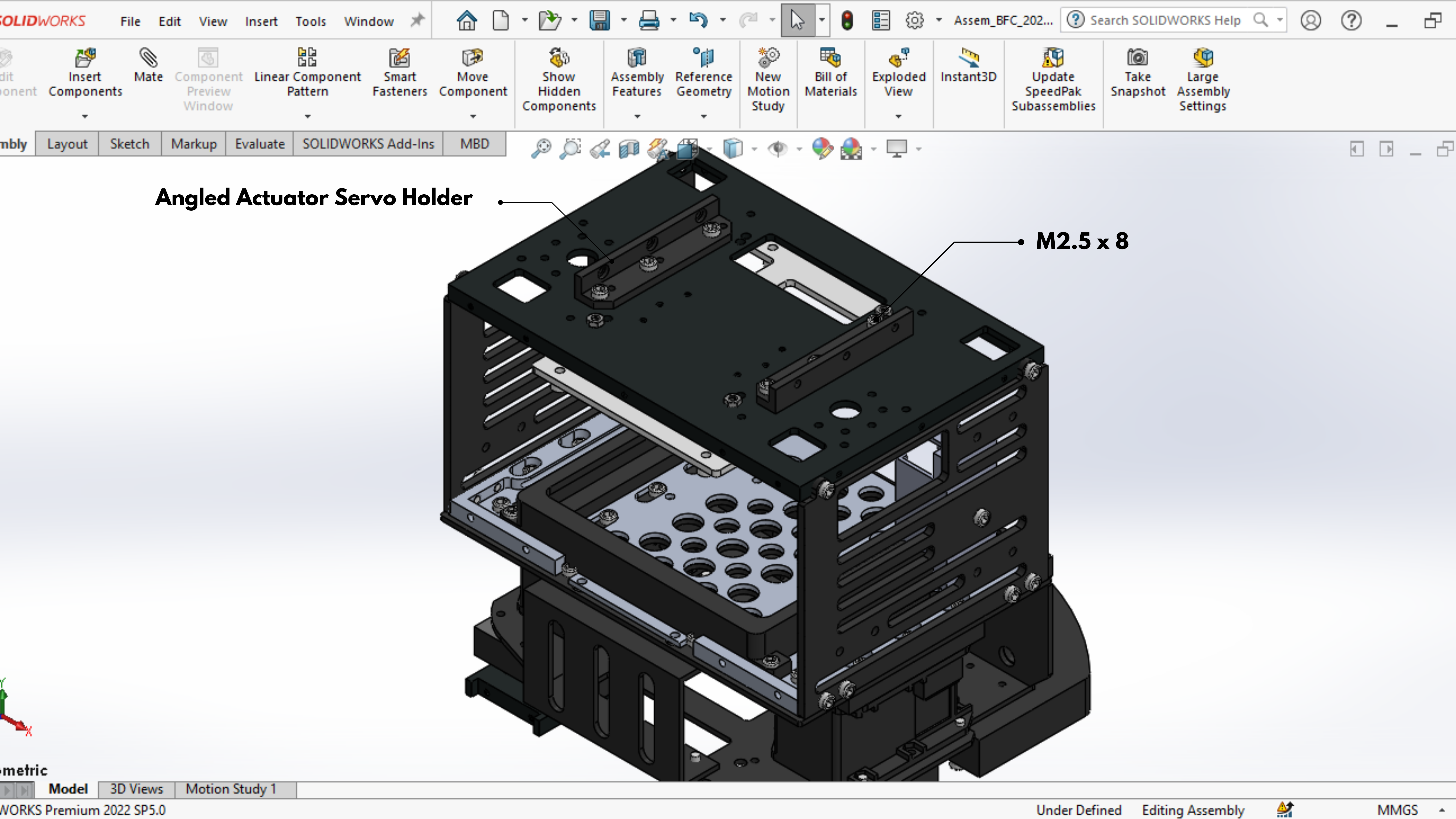1456x819 pixels.
Task: Switch to the Evaluate tab
Action: point(260,144)
